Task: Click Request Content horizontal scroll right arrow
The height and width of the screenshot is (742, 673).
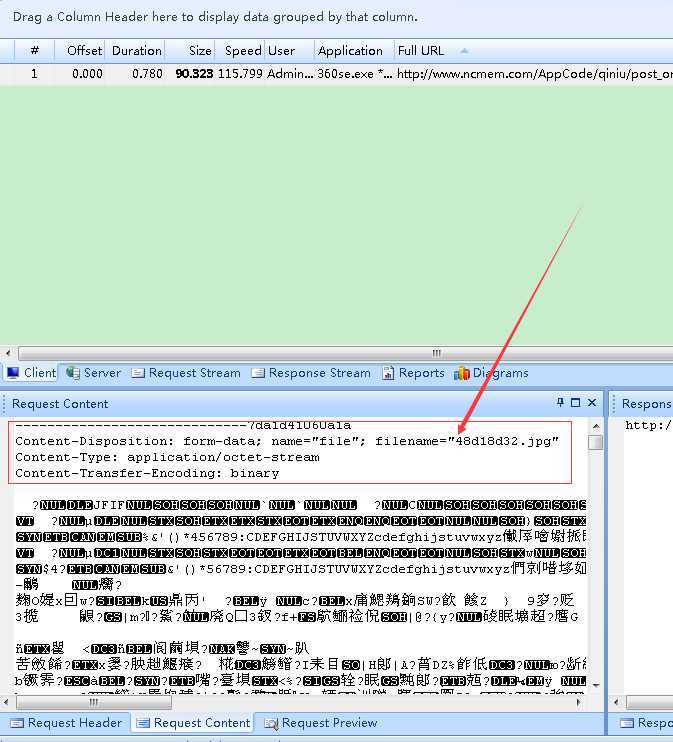Action: tap(578, 702)
